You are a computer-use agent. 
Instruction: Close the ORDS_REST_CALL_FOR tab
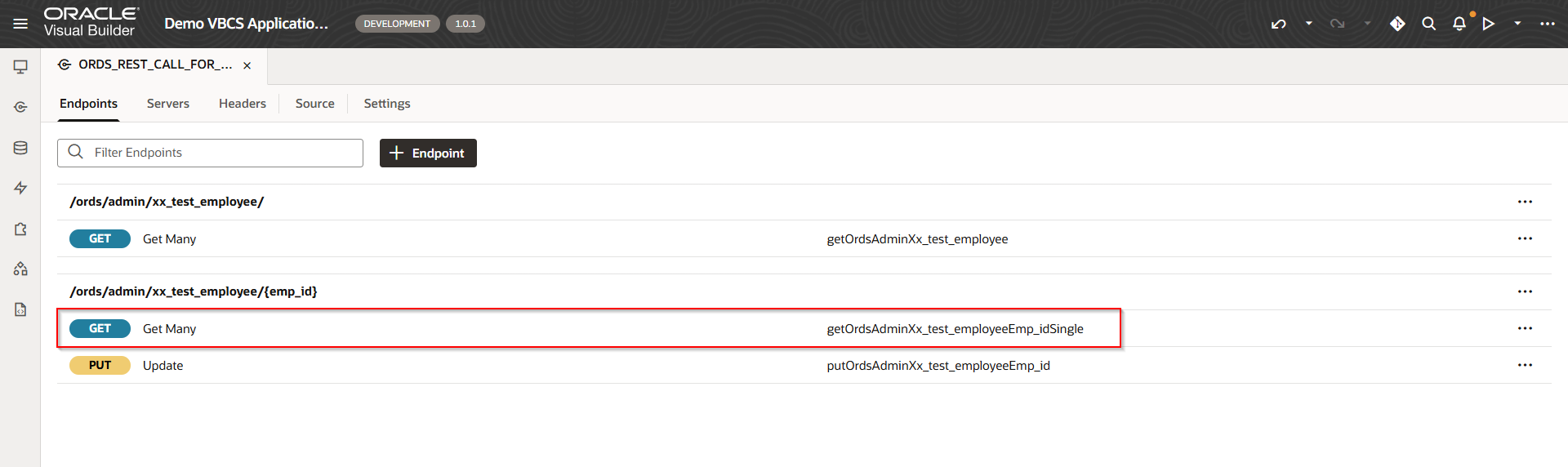click(x=247, y=65)
